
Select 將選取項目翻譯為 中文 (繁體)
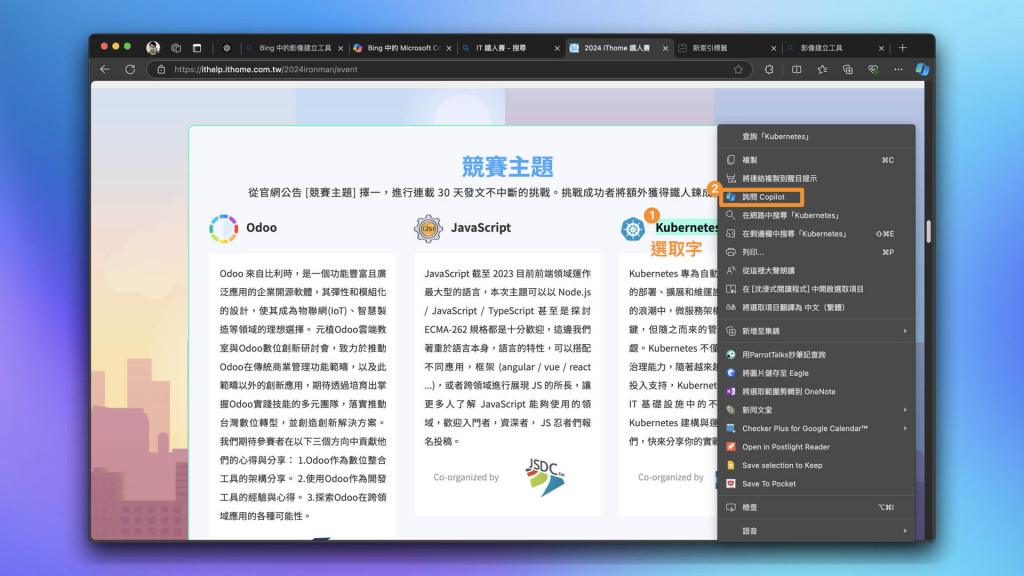(816, 307)
